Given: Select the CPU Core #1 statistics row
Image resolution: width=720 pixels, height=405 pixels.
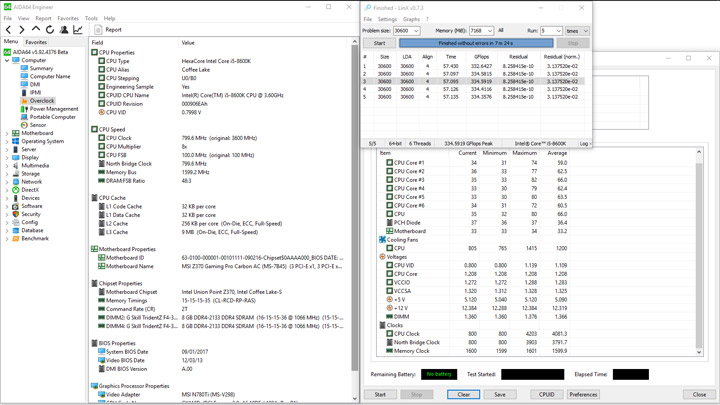Looking at the screenshot, I should tap(473, 163).
